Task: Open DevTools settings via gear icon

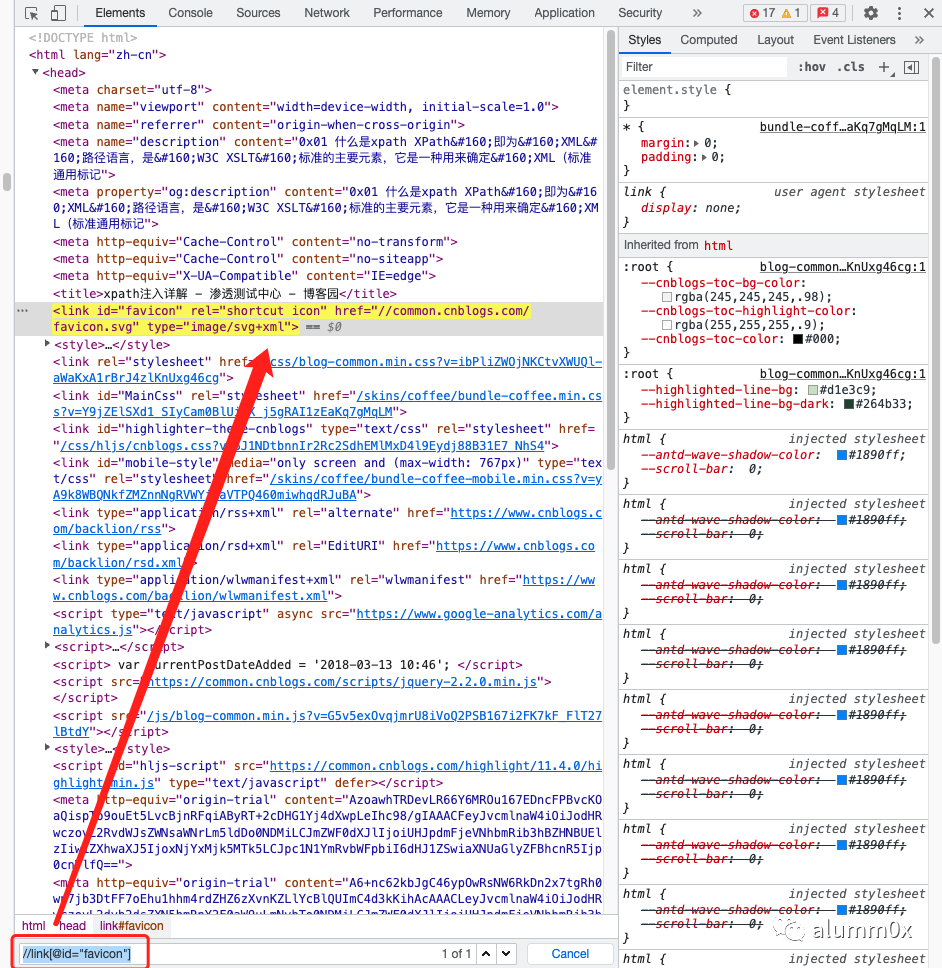Action: 870,13
